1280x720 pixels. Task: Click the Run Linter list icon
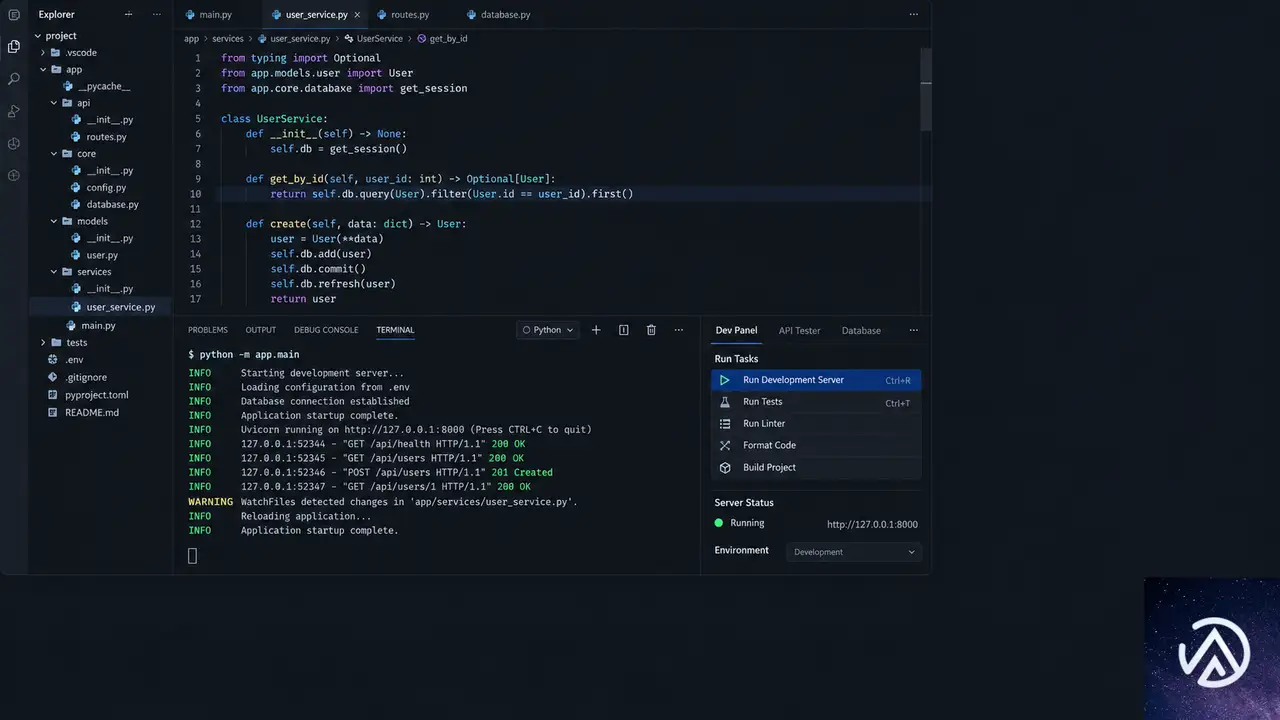click(725, 424)
